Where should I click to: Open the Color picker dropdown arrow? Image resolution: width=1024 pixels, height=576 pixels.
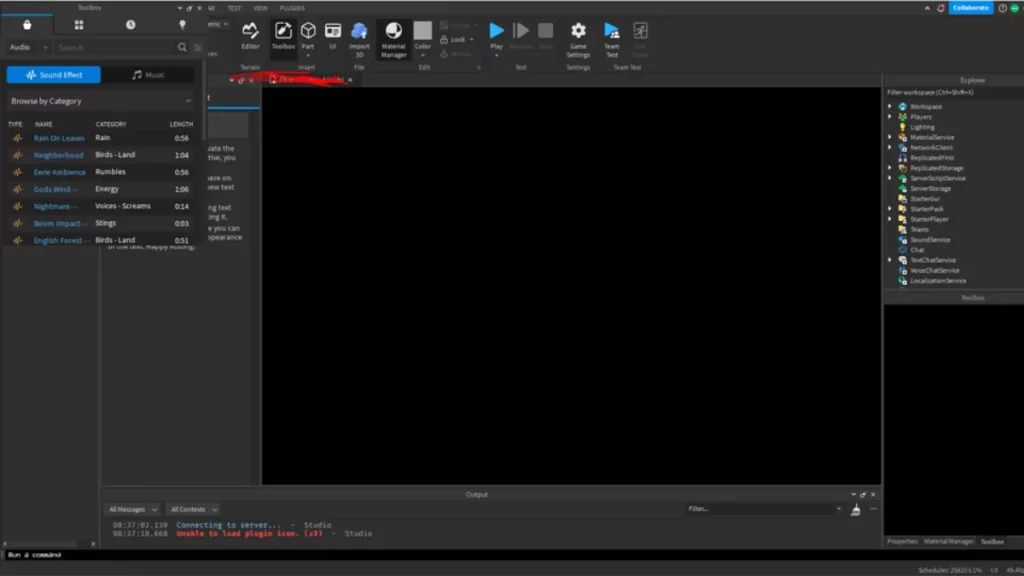coord(423,56)
